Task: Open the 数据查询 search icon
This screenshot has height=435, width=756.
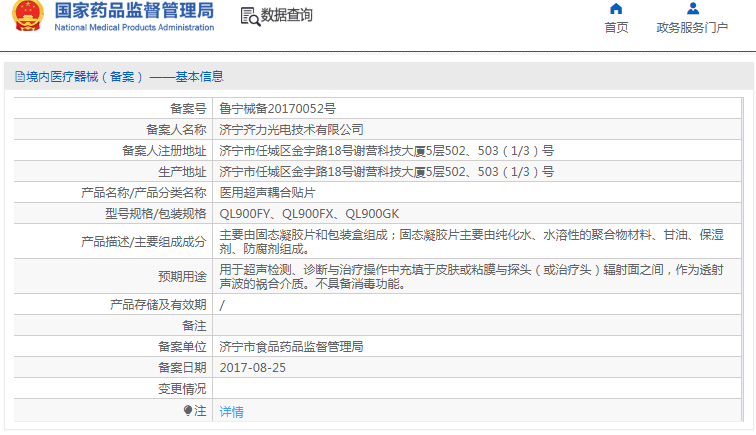Action: 250,17
